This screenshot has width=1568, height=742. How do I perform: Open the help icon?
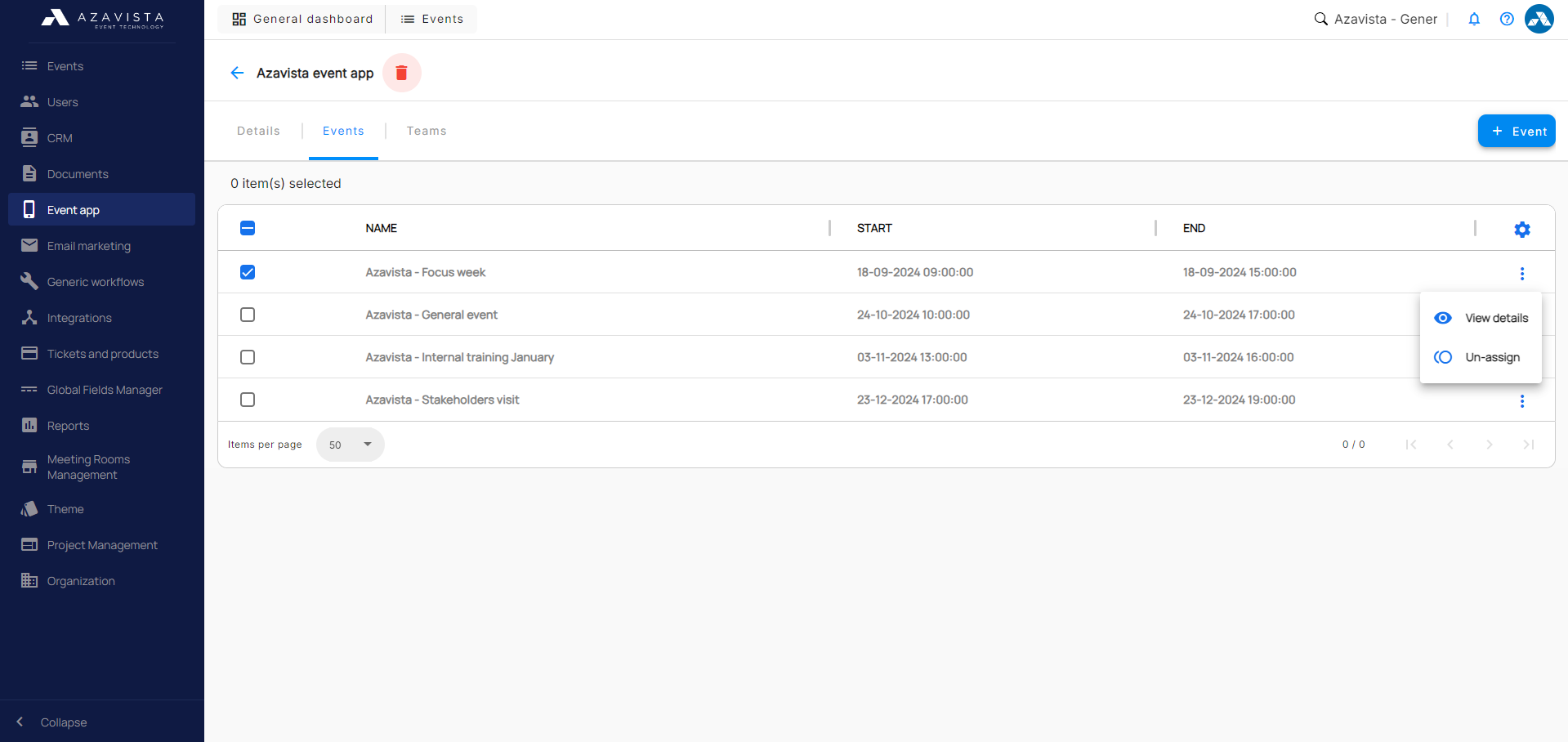1507,19
